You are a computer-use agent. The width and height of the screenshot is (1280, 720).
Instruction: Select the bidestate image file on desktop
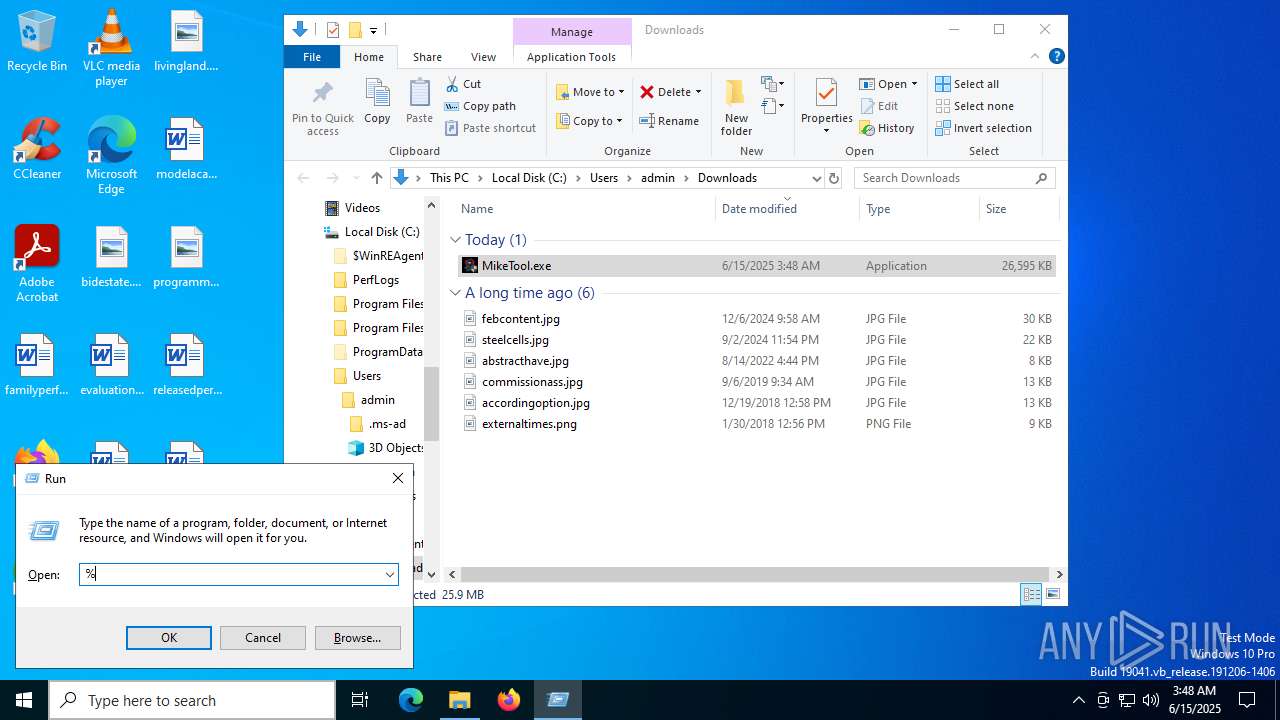coord(111,256)
